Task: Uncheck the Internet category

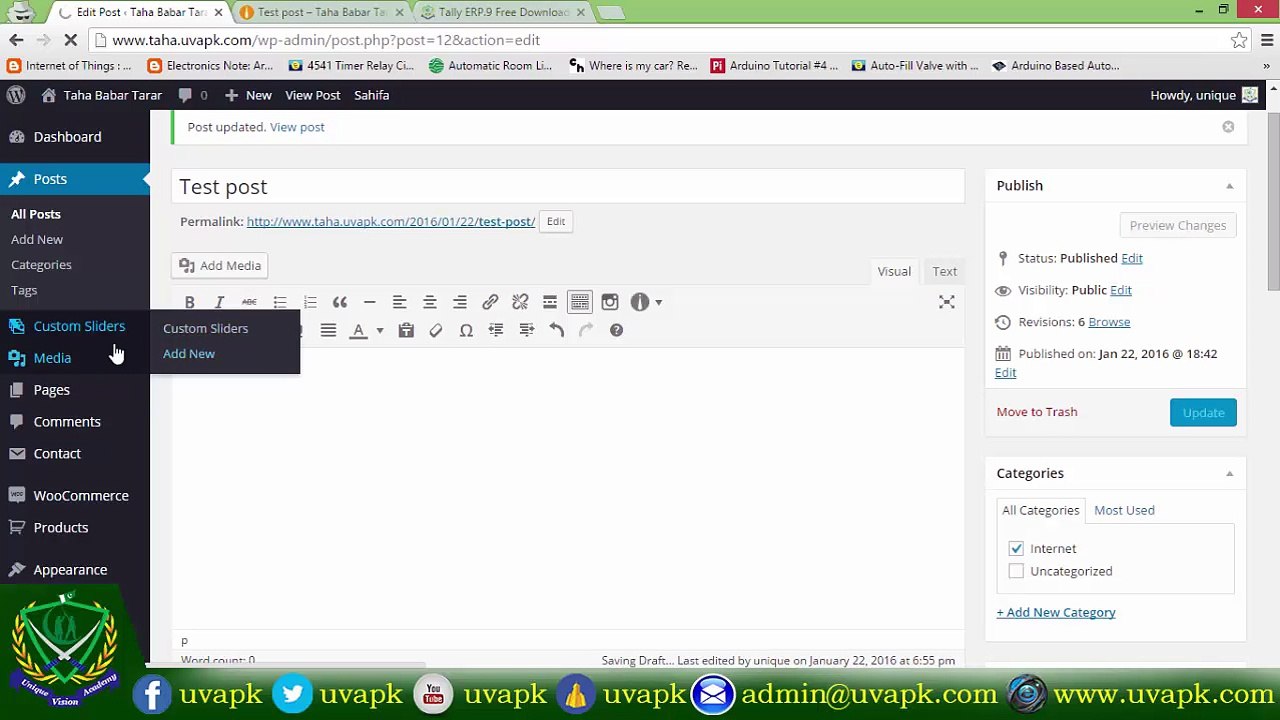Action: pyautogui.click(x=1016, y=548)
